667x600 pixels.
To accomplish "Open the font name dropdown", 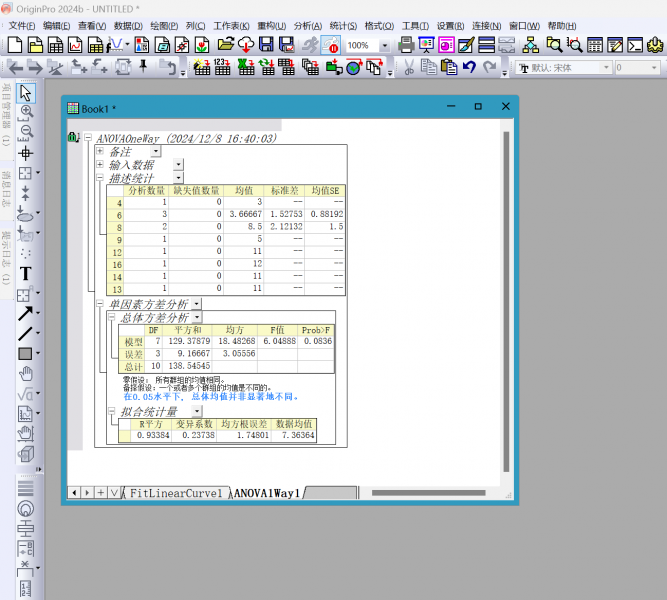I will tap(606, 67).
